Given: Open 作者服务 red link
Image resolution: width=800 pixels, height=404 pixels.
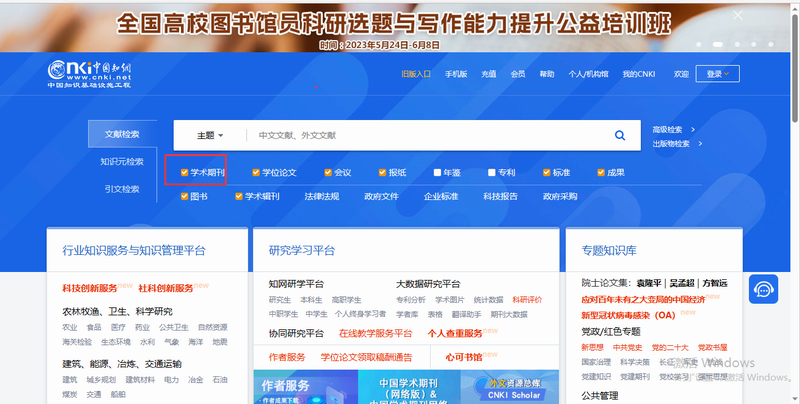Looking at the screenshot, I should pos(287,357).
